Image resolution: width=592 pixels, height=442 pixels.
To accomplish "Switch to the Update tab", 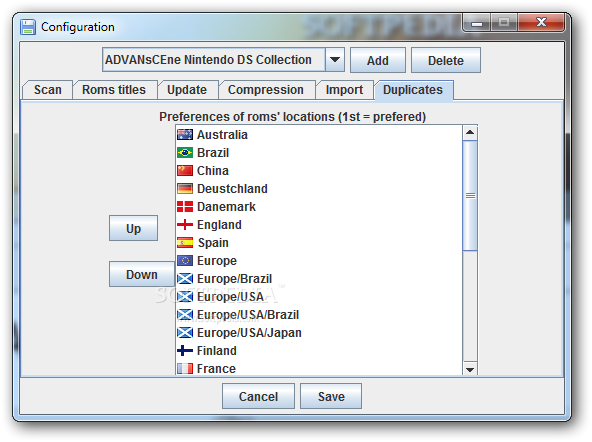I will click(x=187, y=90).
